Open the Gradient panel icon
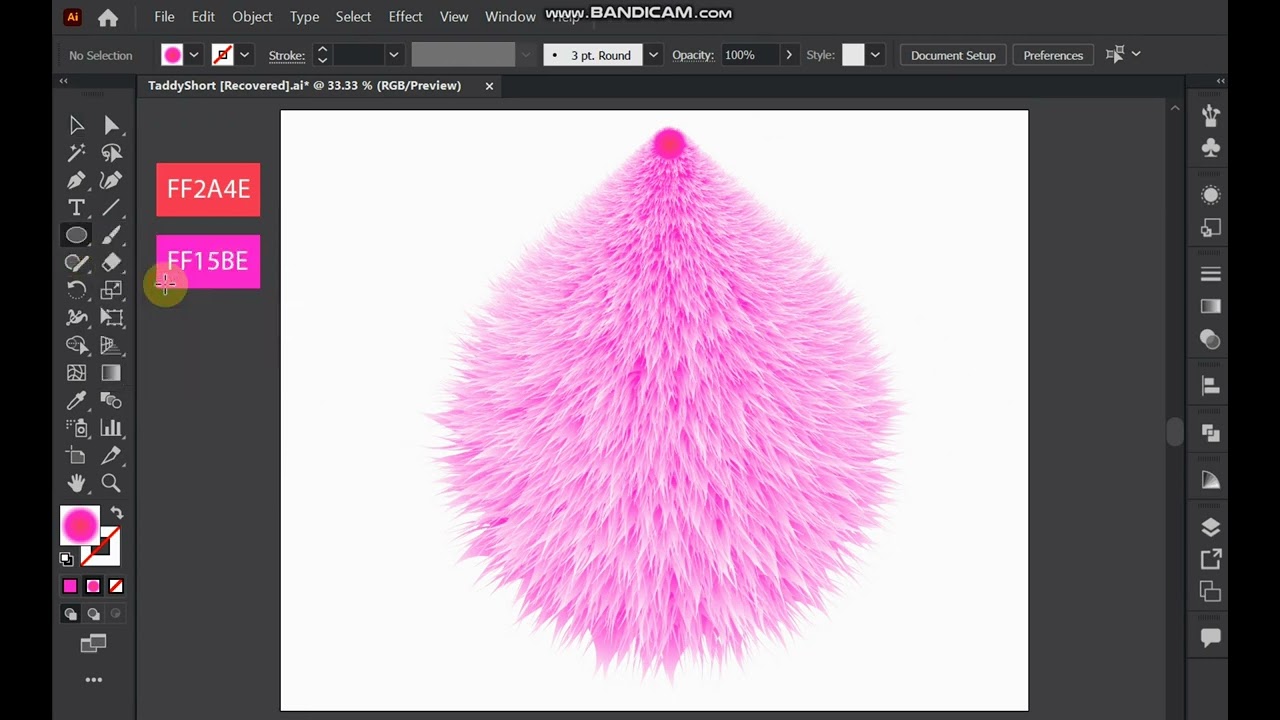This screenshot has height=720, width=1280. 1211,306
